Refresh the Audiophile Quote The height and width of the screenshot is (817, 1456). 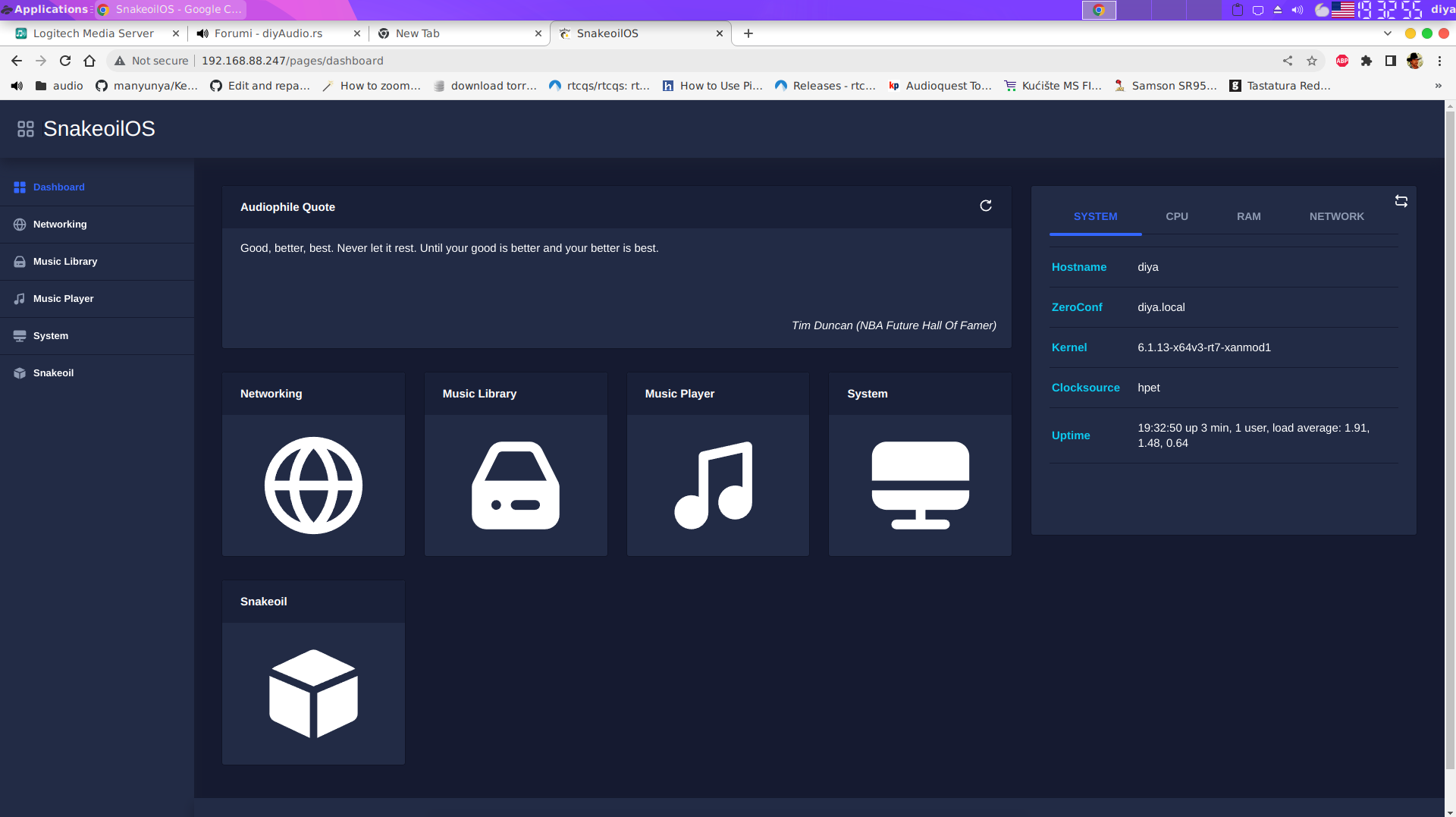[986, 206]
